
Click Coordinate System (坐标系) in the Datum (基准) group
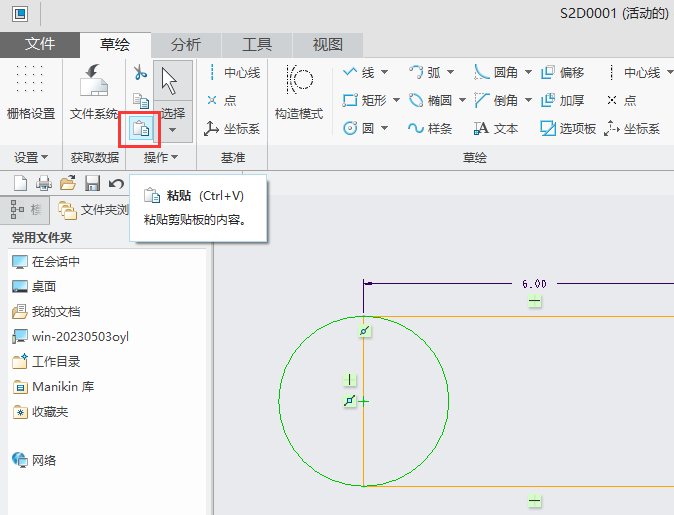(x=232, y=129)
